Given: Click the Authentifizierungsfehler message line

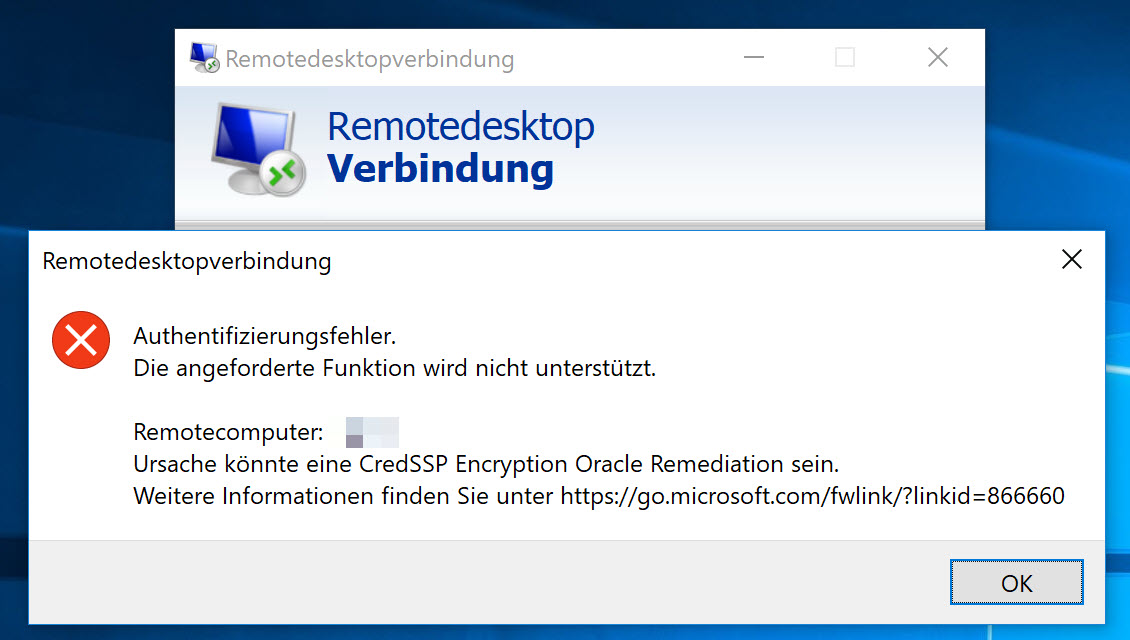Looking at the screenshot, I should point(264,336).
